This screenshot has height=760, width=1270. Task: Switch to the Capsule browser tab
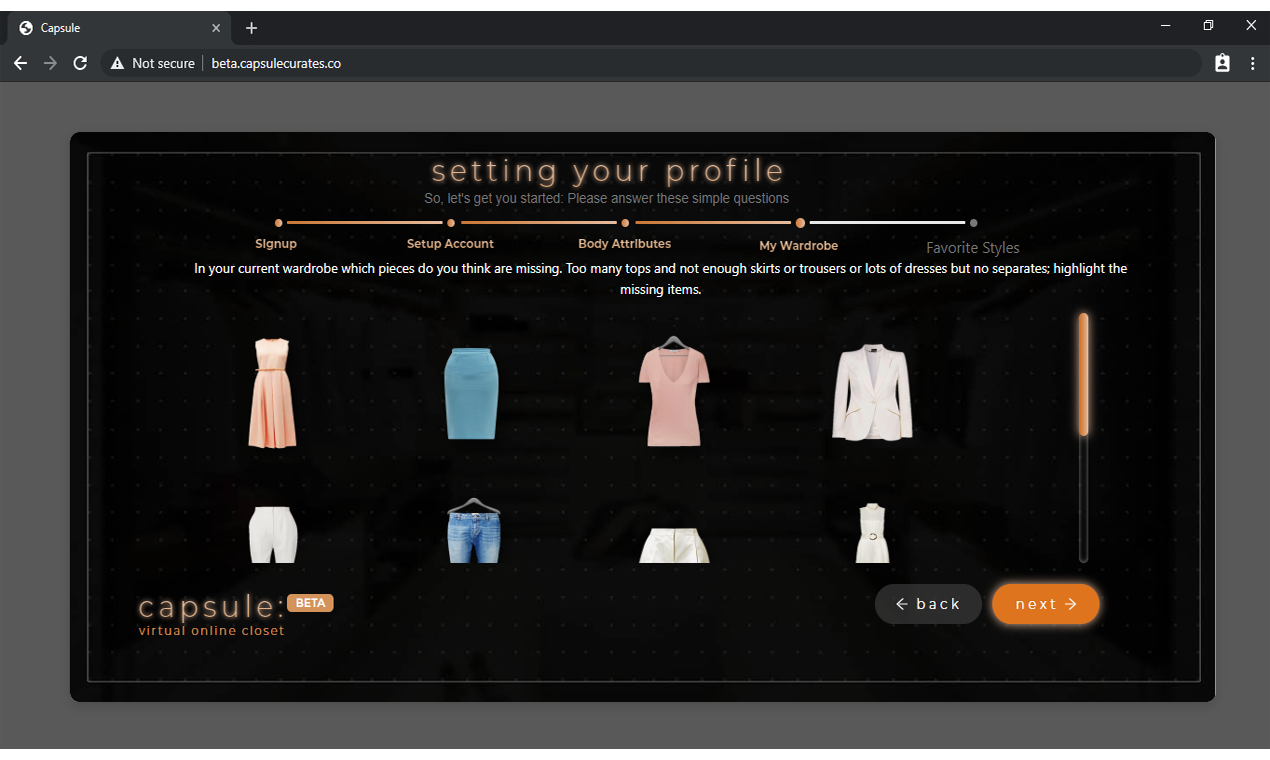tap(110, 27)
